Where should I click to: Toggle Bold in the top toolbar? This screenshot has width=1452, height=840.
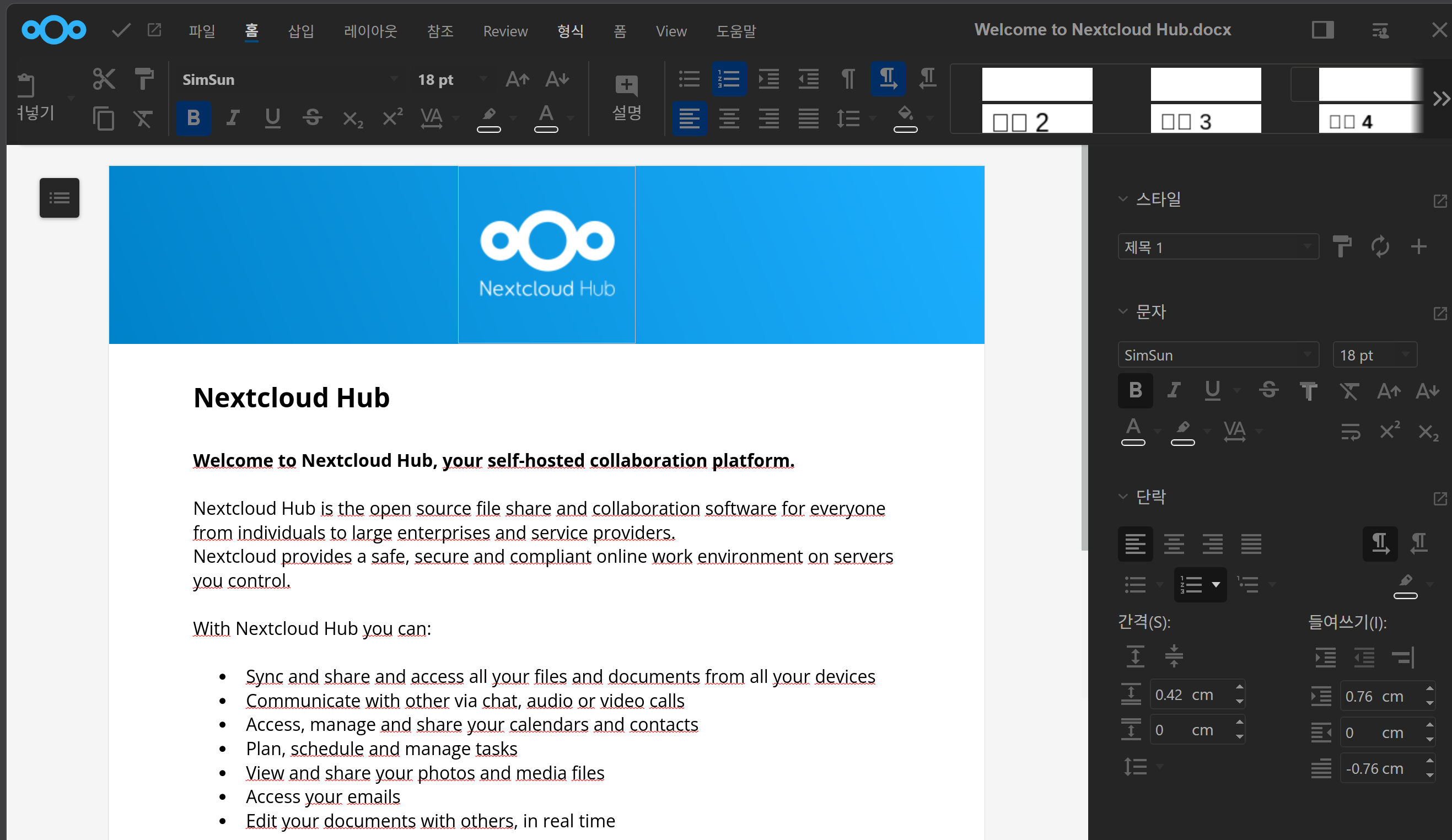193,118
